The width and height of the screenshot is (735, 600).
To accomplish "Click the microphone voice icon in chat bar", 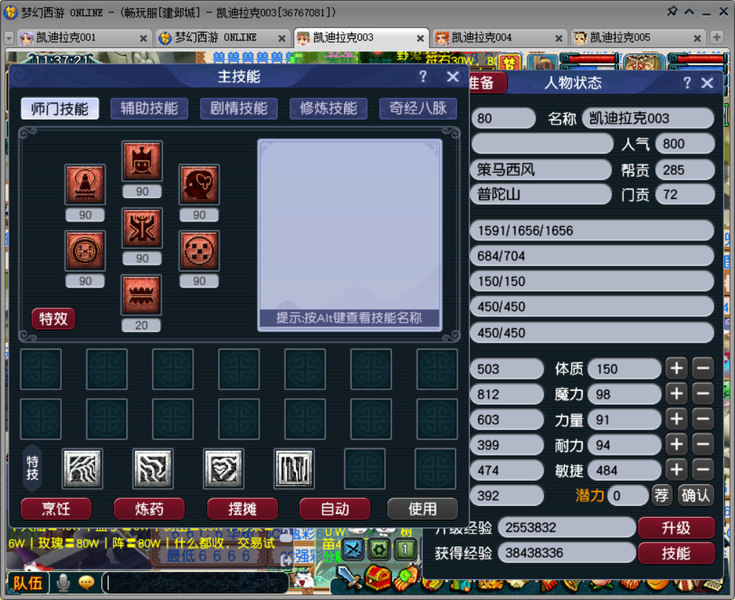I will 63,583.
